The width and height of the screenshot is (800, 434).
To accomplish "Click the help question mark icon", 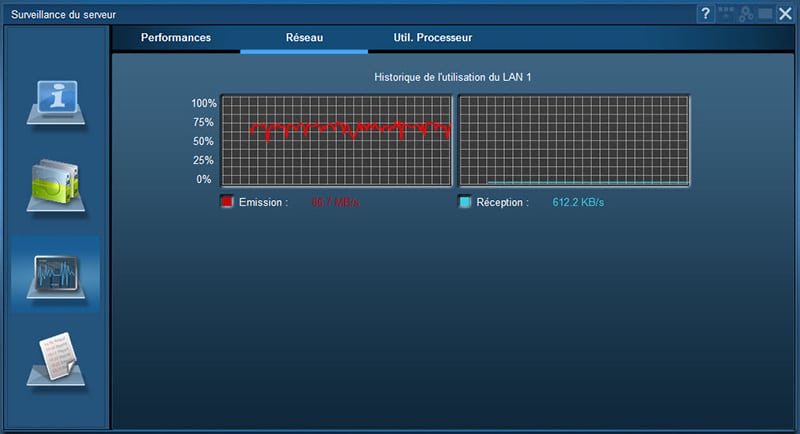I will point(706,13).
